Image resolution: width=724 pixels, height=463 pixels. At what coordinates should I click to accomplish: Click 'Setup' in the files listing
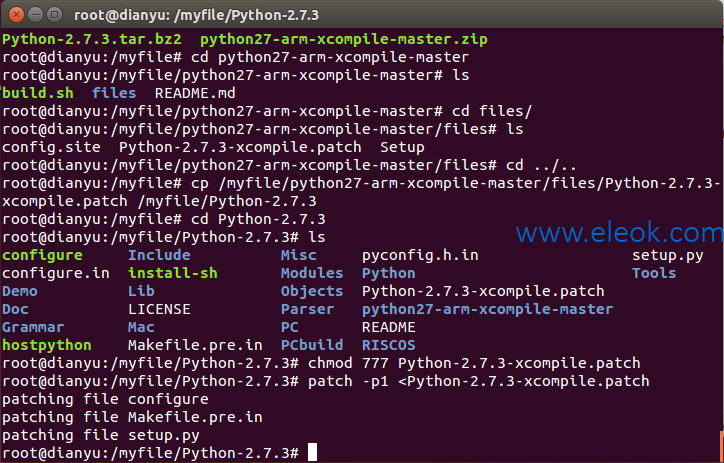click(x=402, y=147)
